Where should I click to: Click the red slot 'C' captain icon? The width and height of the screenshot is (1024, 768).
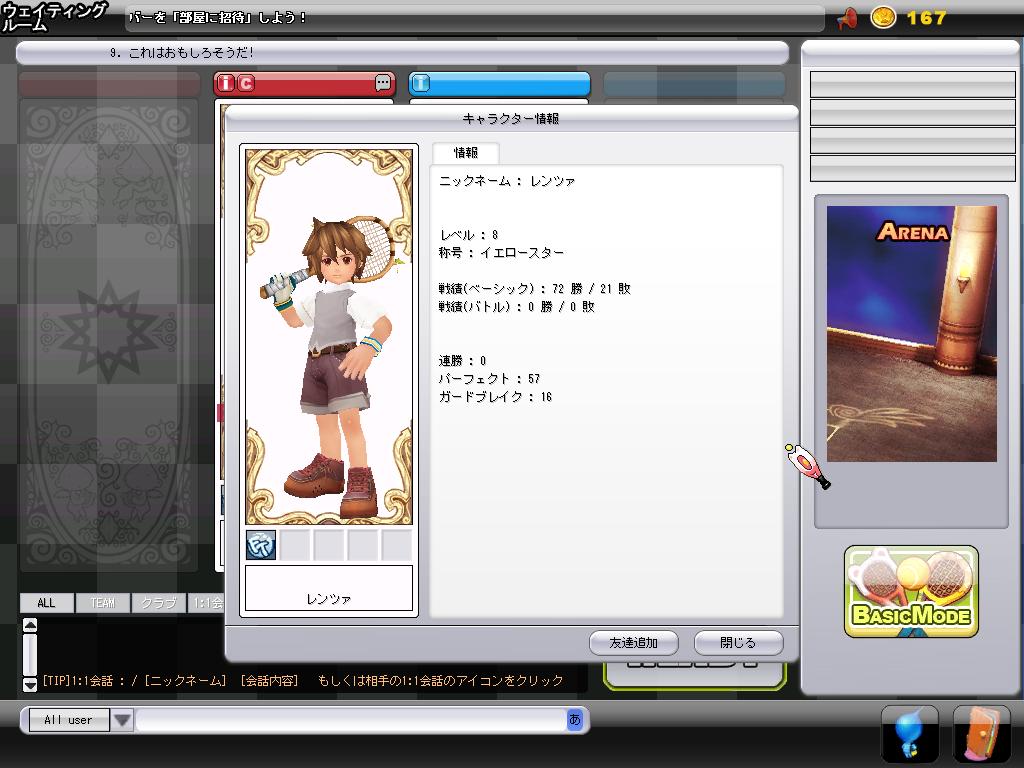[246, 84]
